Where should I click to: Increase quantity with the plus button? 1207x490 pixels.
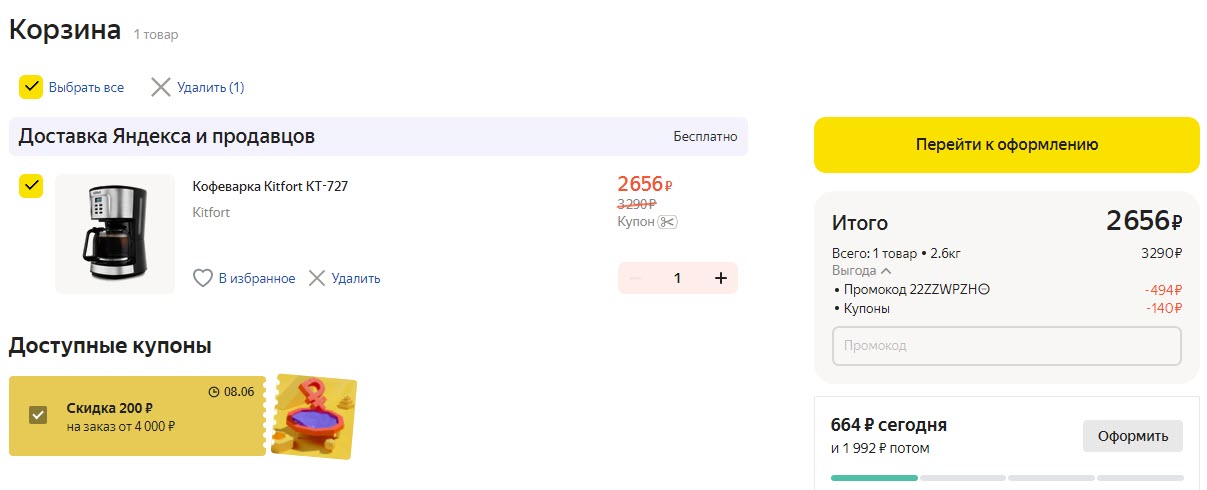click(720, 278)
